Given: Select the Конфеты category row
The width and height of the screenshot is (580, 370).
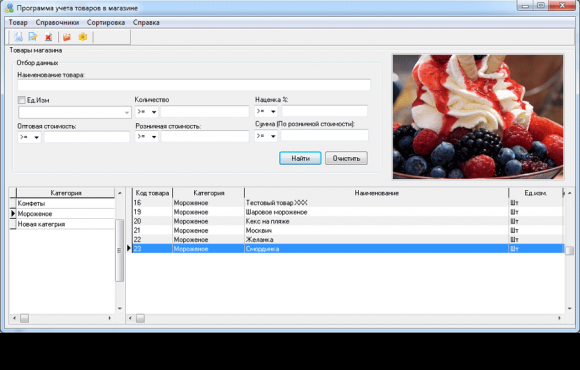Looking at the screenshot, I should 62,203.
